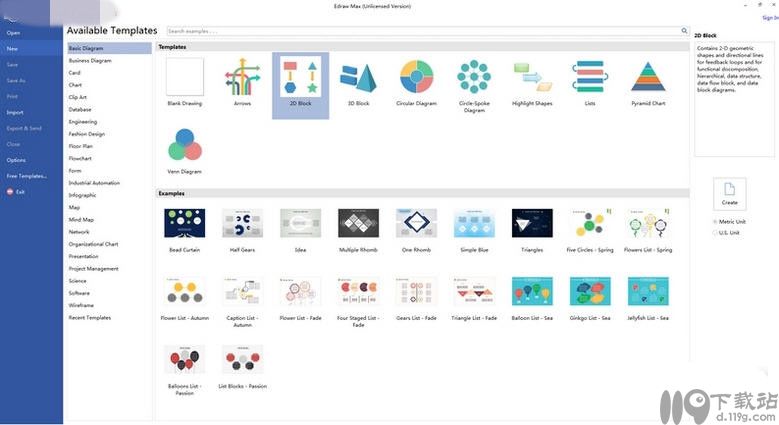779x425 pixels.
Task: Select the Business Diagram category
Action: (x=90, y=61)
